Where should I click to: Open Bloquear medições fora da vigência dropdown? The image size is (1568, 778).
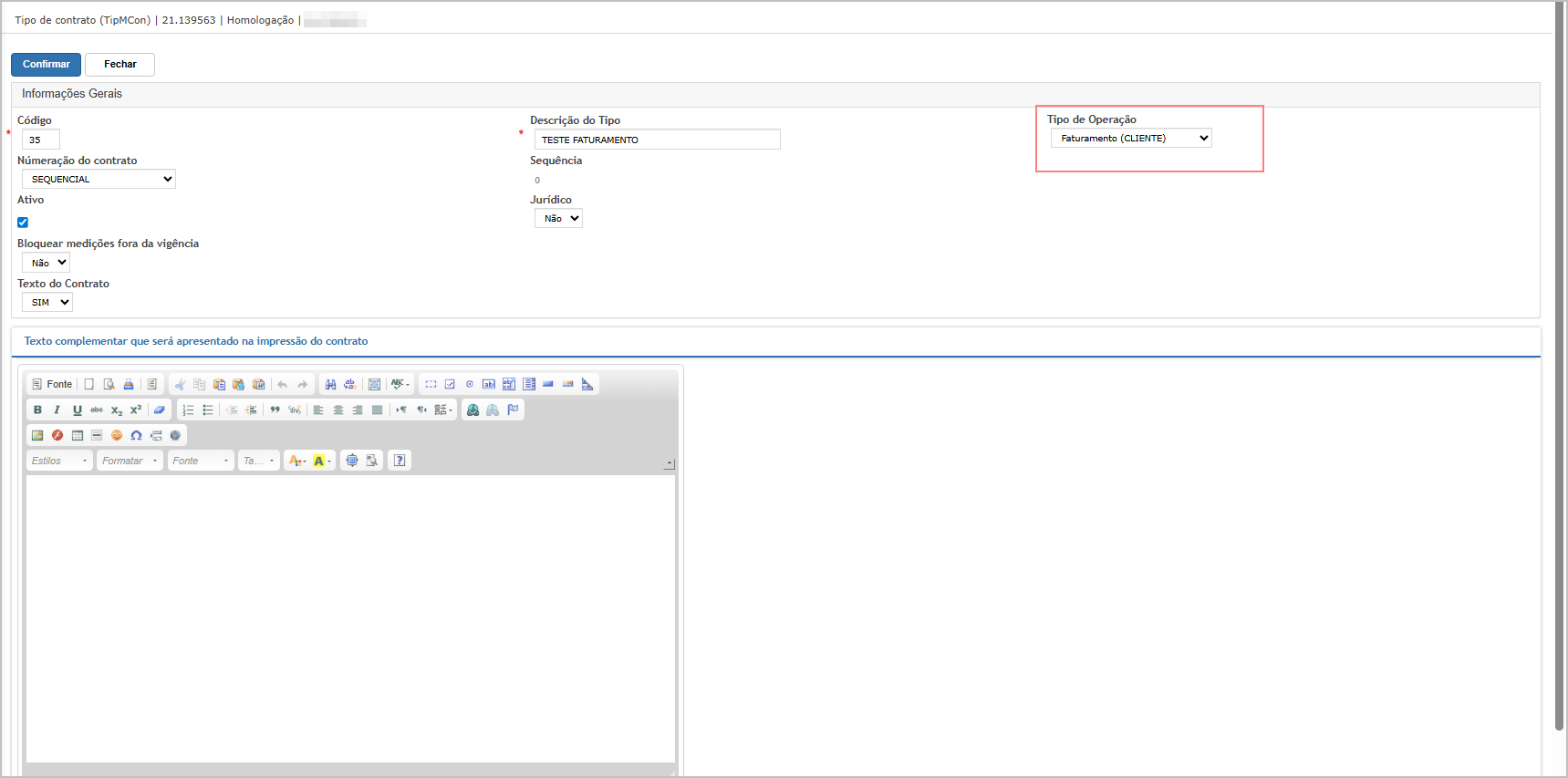tap(46, 263)
